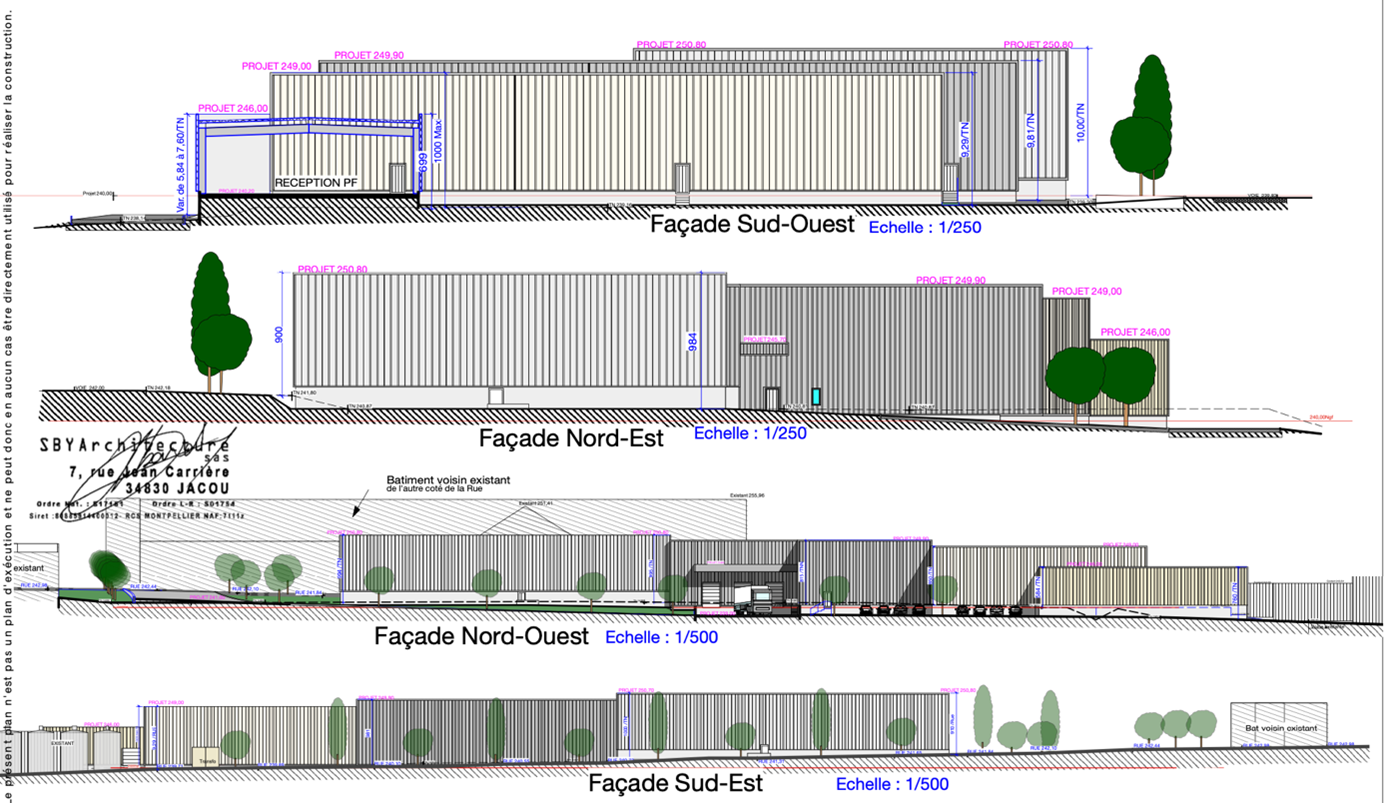Select the Echelle 1/500 label beside Façade Sud-Est

pos(892,785)
